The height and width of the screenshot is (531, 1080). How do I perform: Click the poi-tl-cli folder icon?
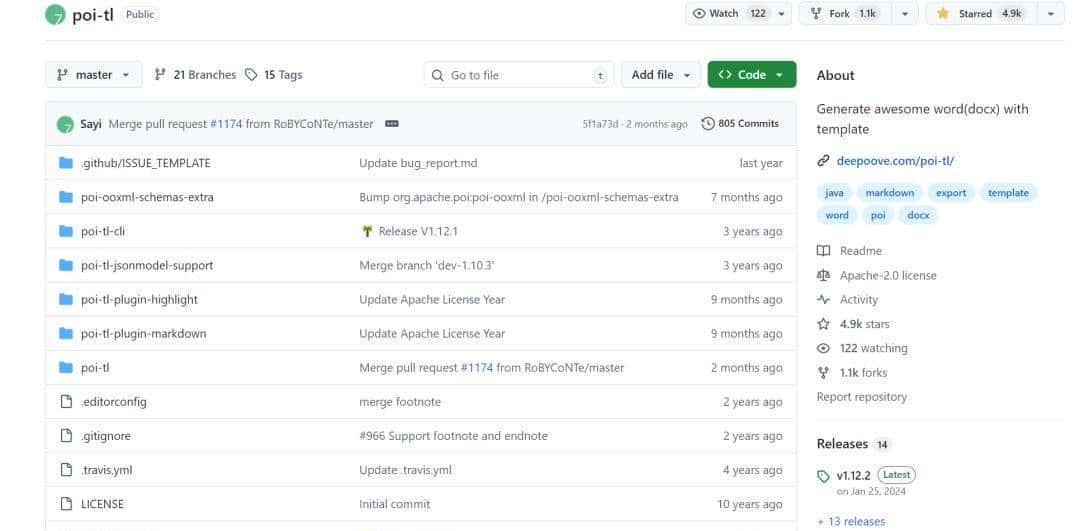pos(66,231)
